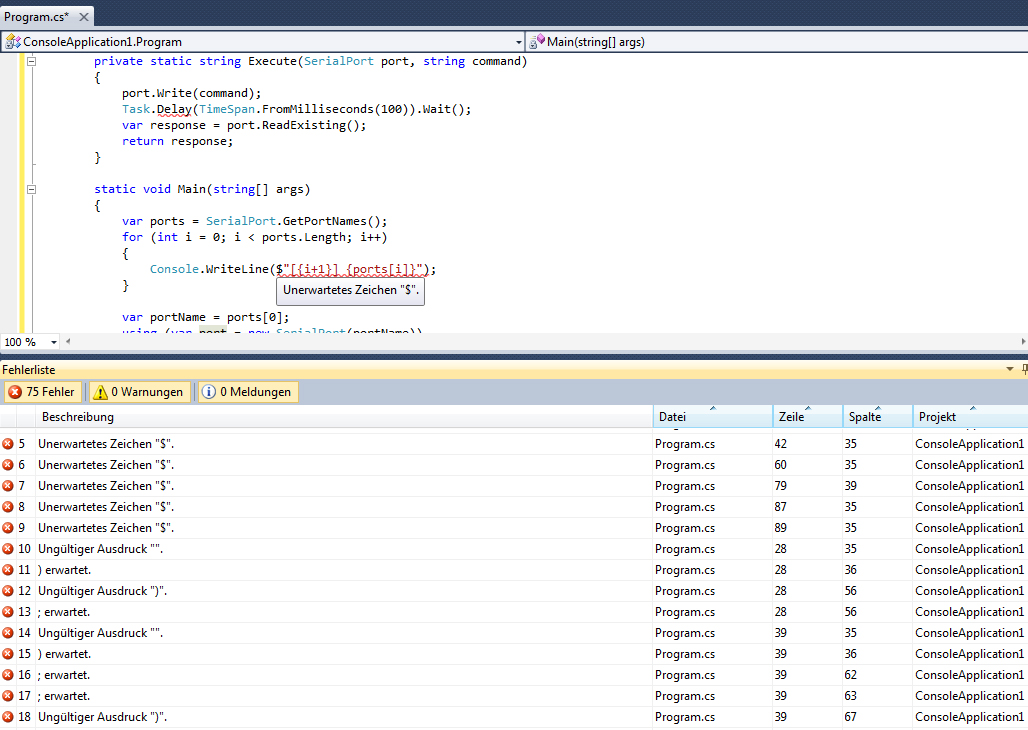Click the red error icon of row 10
This screenshot has width=1028, height=730.
pyautogui.click(x=8, y=549)
